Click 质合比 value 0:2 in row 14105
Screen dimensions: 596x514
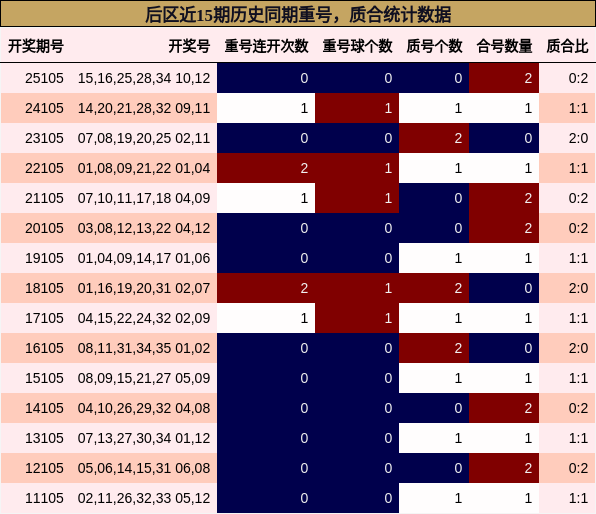coord(578,408)
